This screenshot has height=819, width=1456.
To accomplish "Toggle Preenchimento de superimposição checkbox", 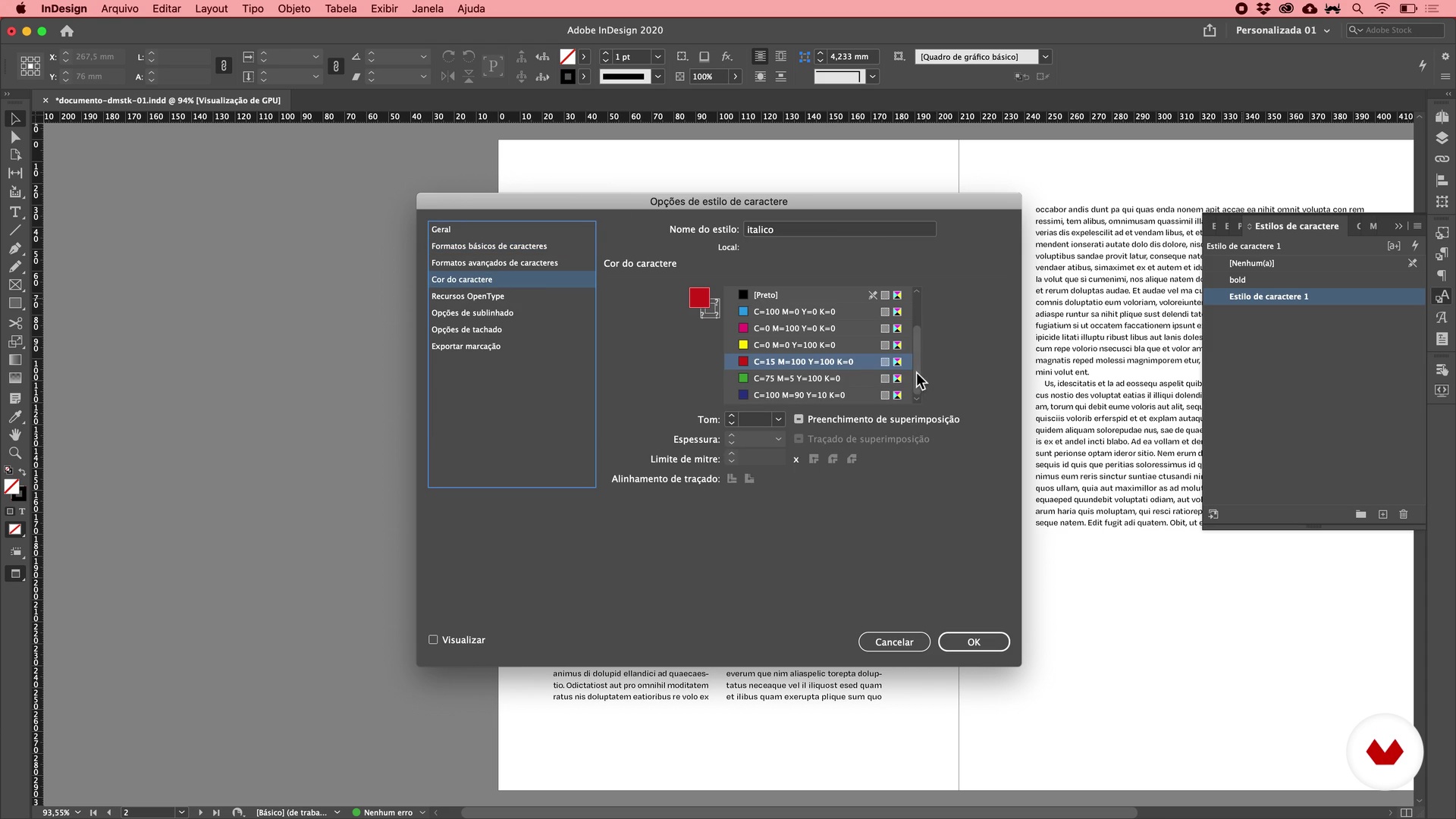I will point(799,419).
